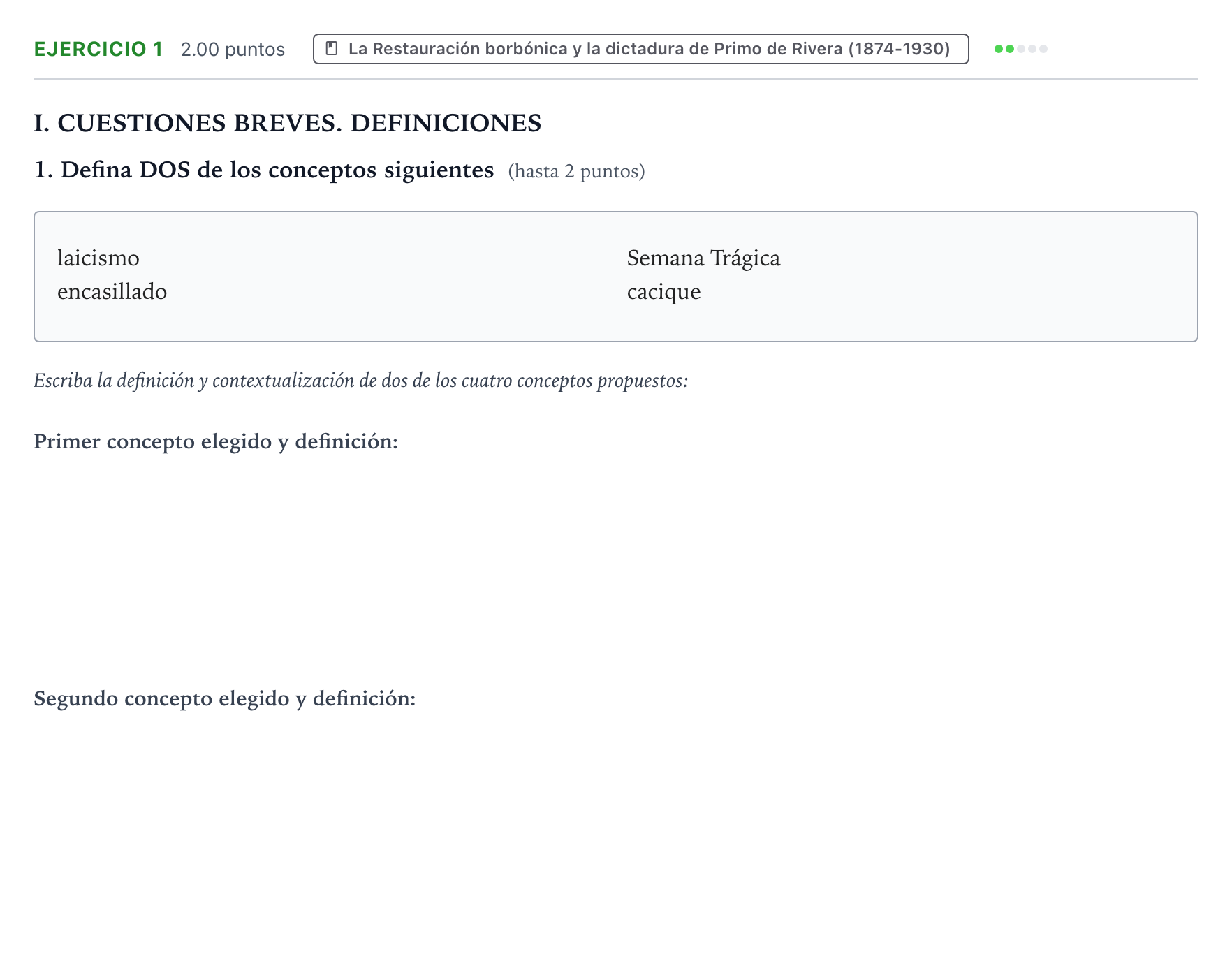Select the concept laicismo
1232x954 pixels.
(x=98, y=258)
